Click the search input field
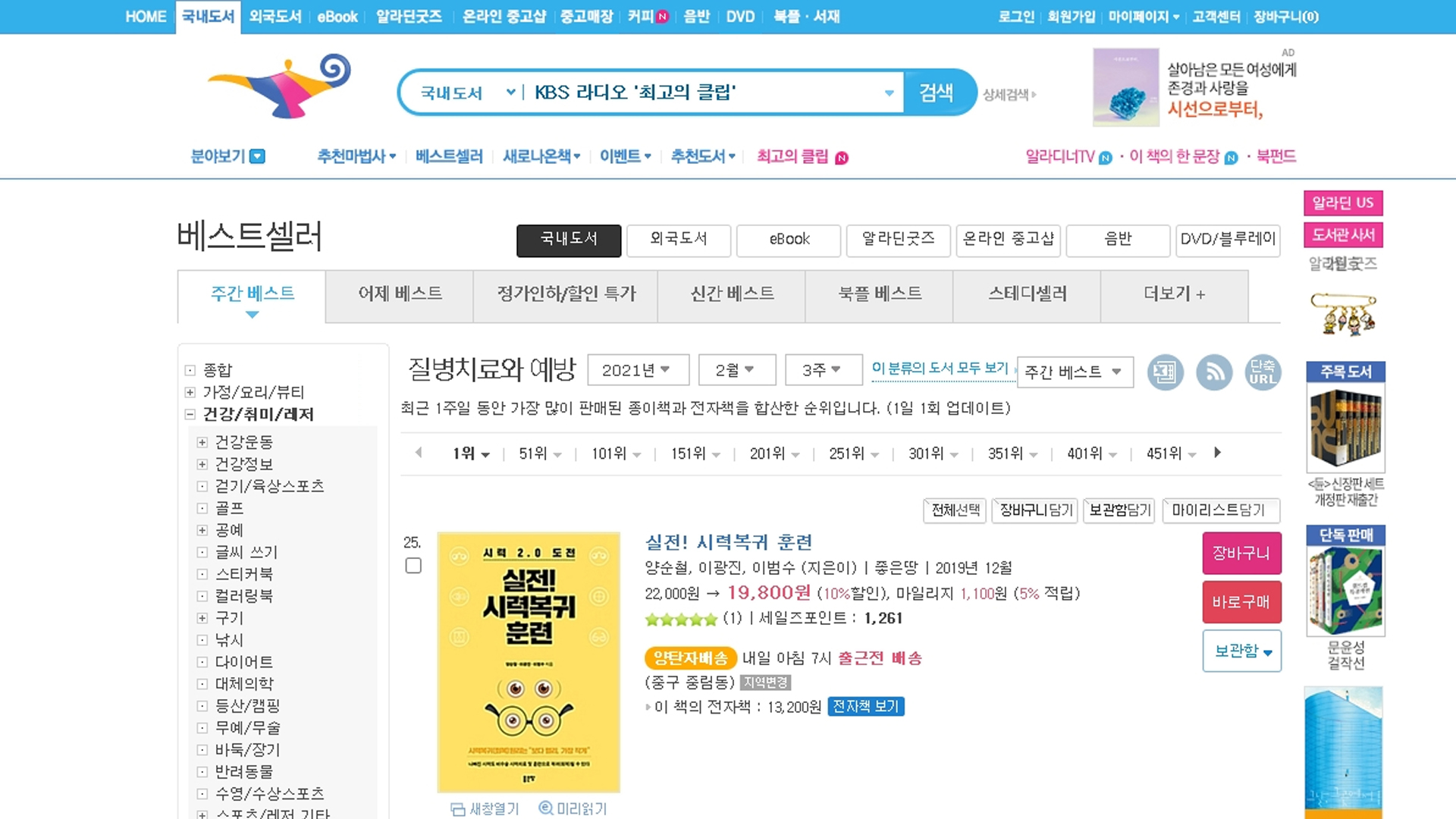This screenshot has width=1456, height=819. [705, 93]
